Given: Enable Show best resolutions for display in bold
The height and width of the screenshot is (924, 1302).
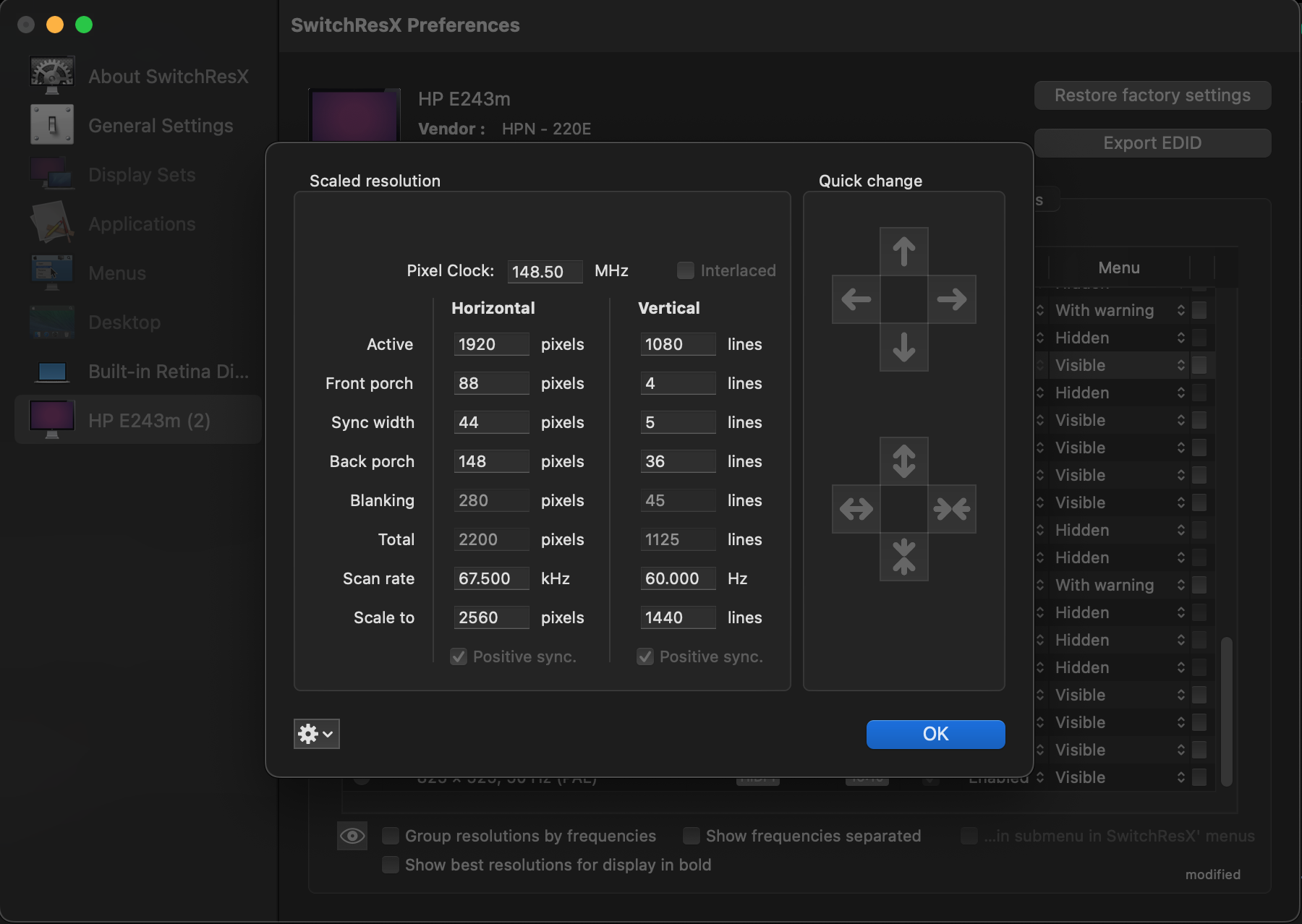Looking at the screenshot, I should [x=391, y=865].
